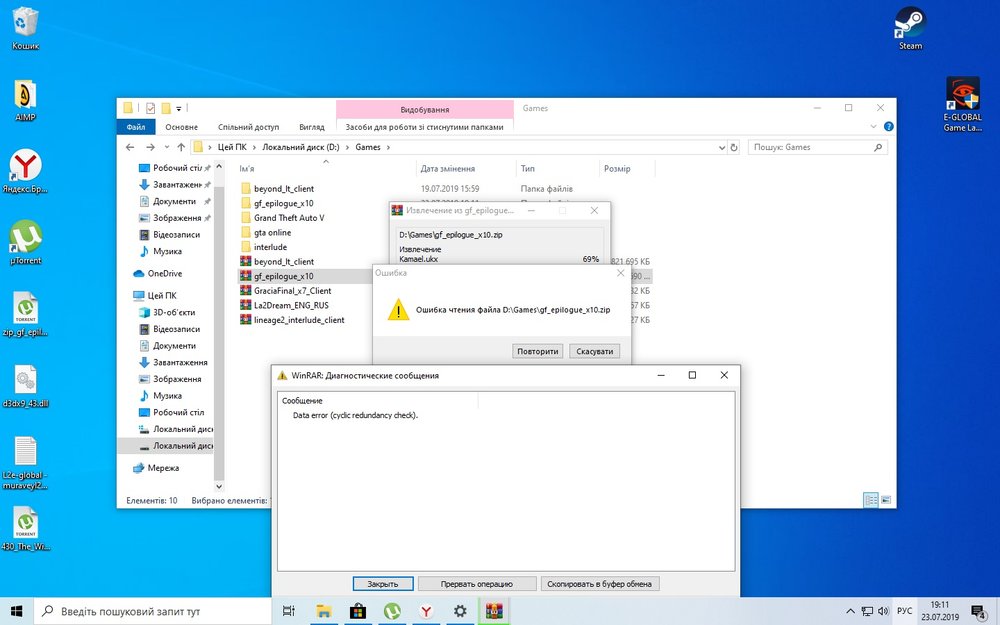Screen dimensions: 1000x625
Task: Click the Повторити button in the error dialog
Action: (x=538, y=351)
